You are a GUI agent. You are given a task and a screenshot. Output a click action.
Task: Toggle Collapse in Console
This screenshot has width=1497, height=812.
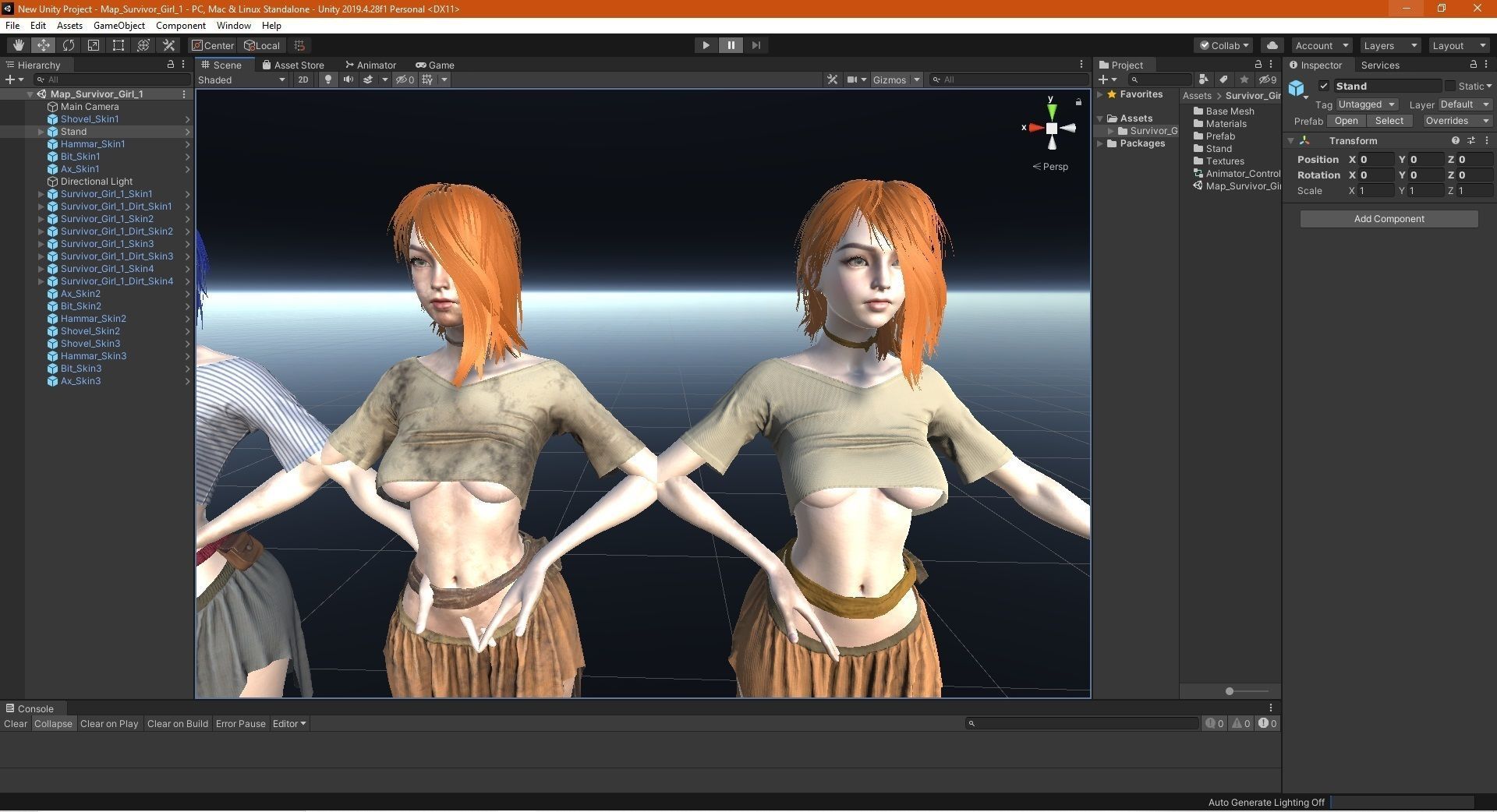tap(53, 723)
